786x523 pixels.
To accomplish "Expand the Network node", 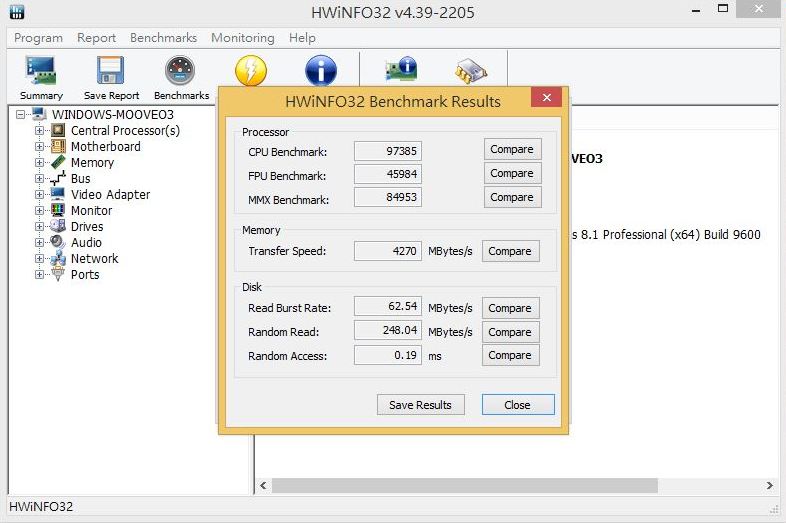I will [x=39, y=259].
